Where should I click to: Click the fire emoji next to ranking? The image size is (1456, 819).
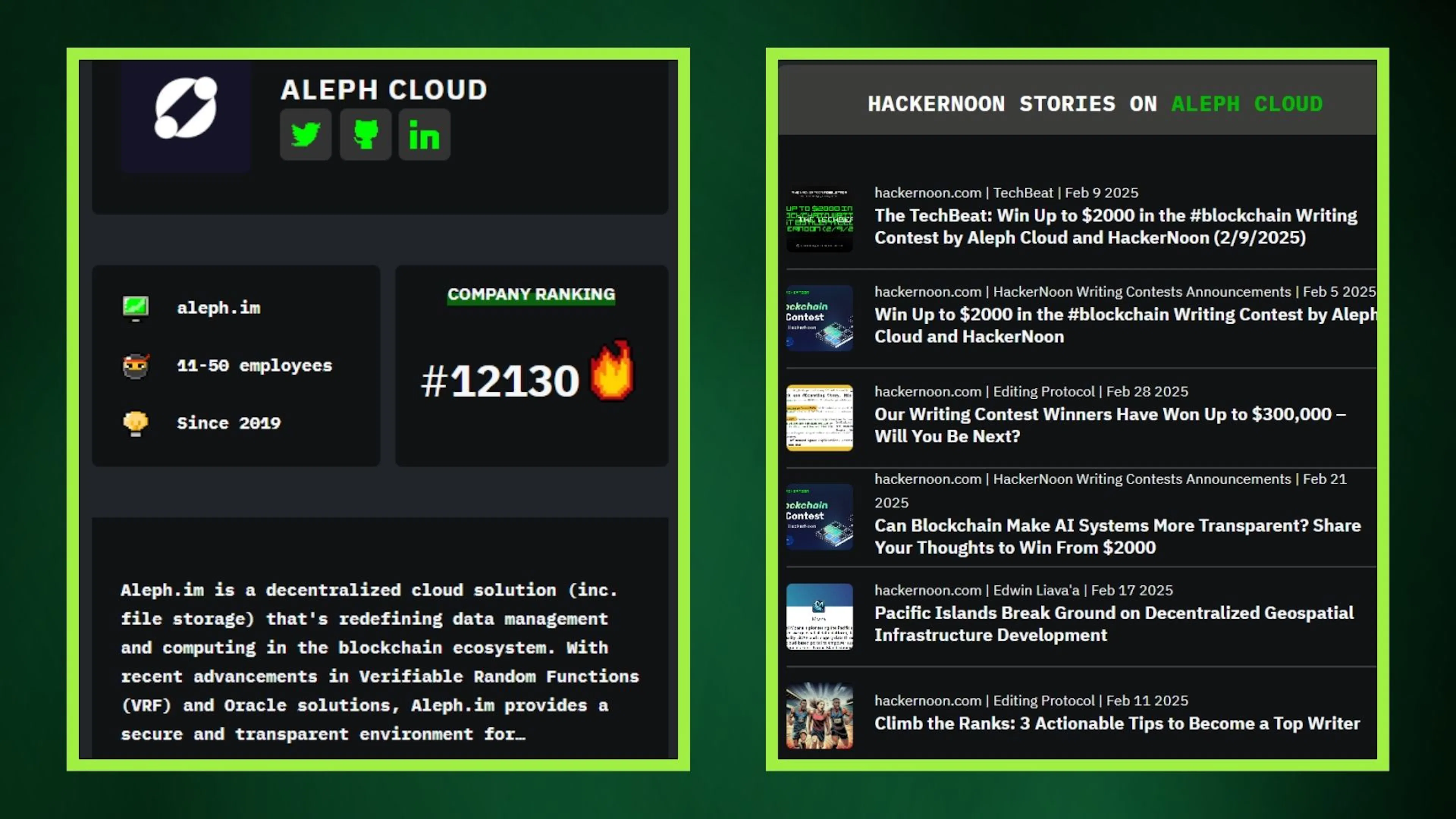click(612, 370)
